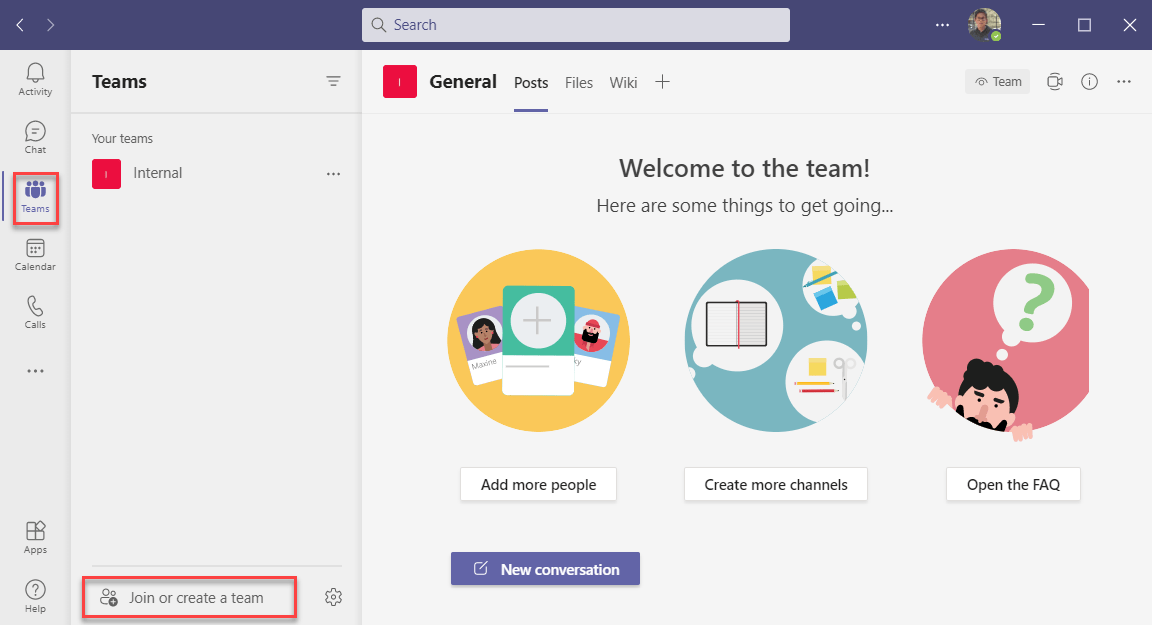Minimize the Teams window
This screenshot has height=625, width=1152.
[x=1038, y=25]
